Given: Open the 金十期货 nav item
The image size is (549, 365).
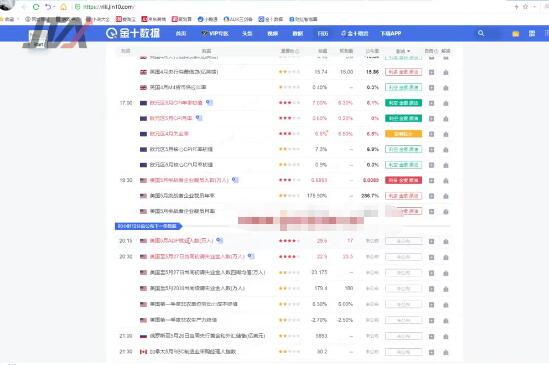Looking at the screenshot, I should tap(355, 34).
